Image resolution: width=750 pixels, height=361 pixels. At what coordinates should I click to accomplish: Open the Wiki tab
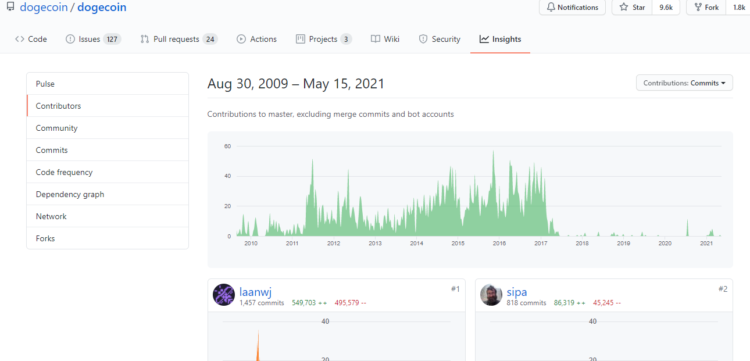point(385,39)
